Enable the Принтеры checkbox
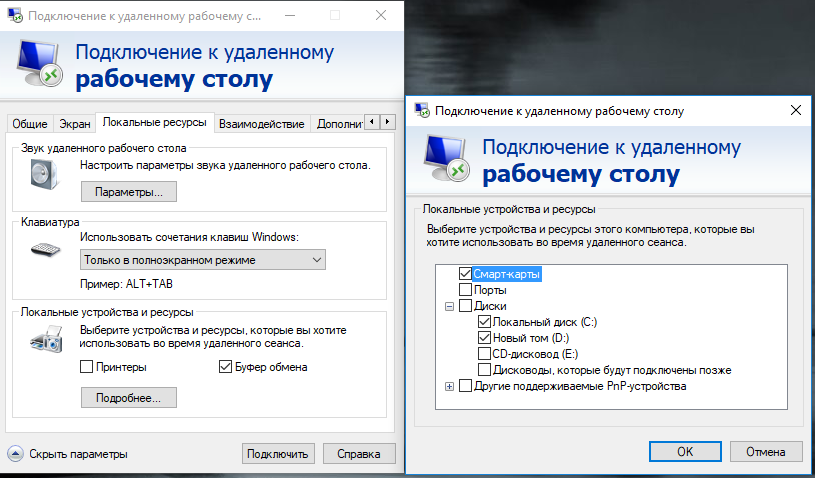This screenshot has width=815, height=478. 86,367
